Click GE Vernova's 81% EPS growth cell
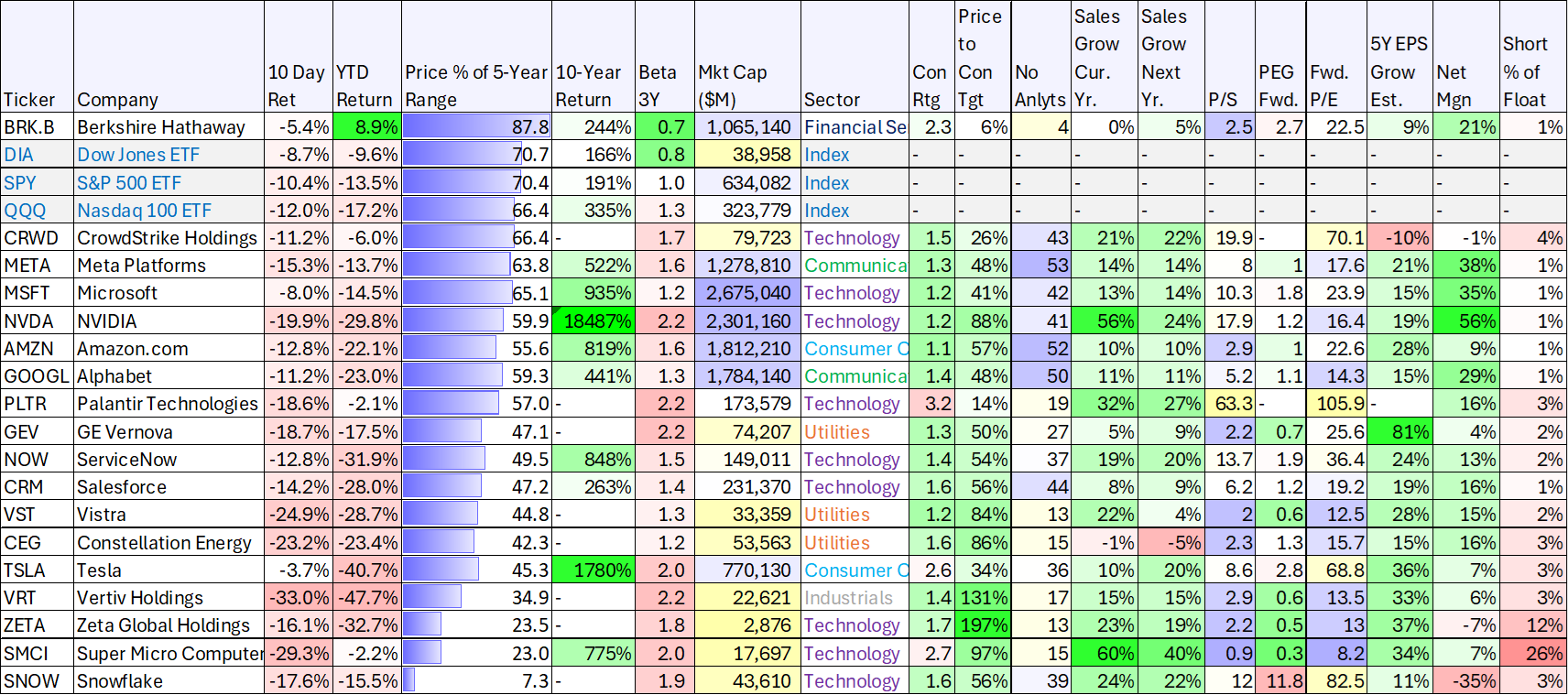 (x=1399, y=431)
